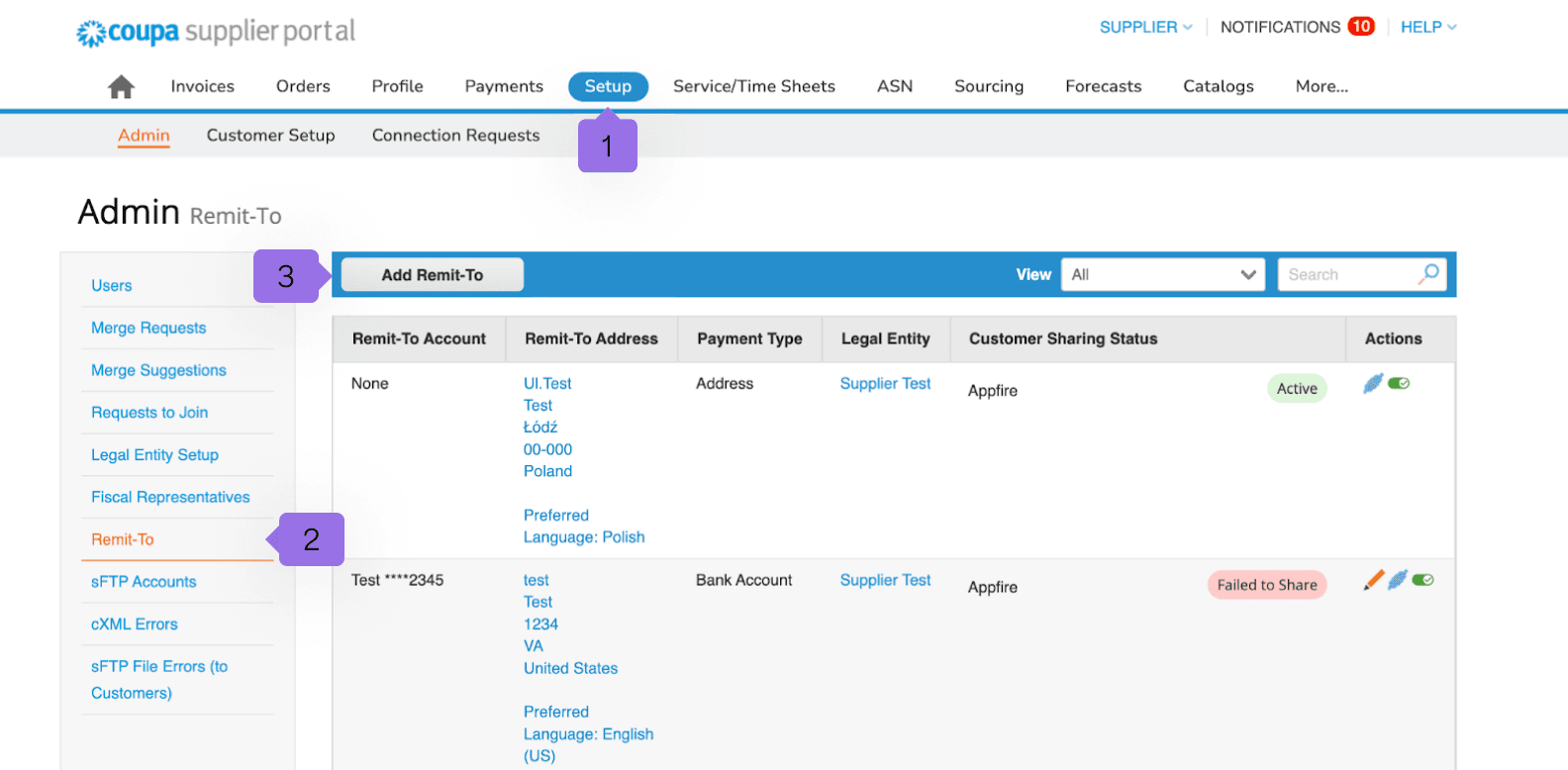Click the 'None' remit-to account cell

coord(369,383)
